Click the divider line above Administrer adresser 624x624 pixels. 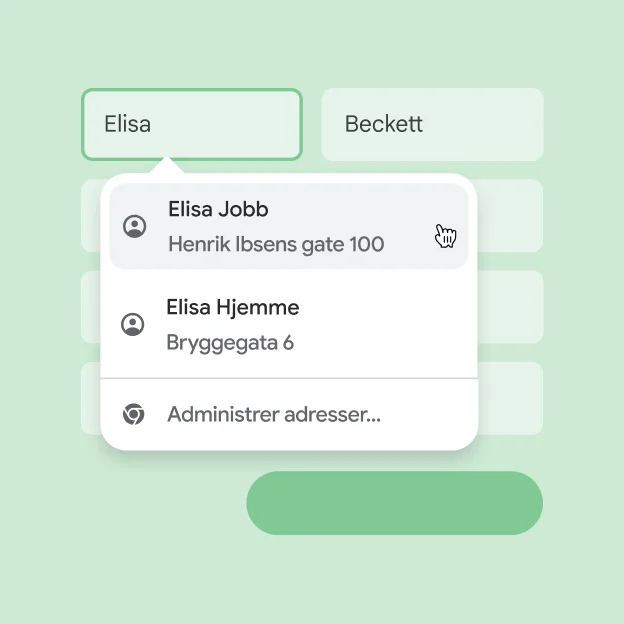(288, 379)
